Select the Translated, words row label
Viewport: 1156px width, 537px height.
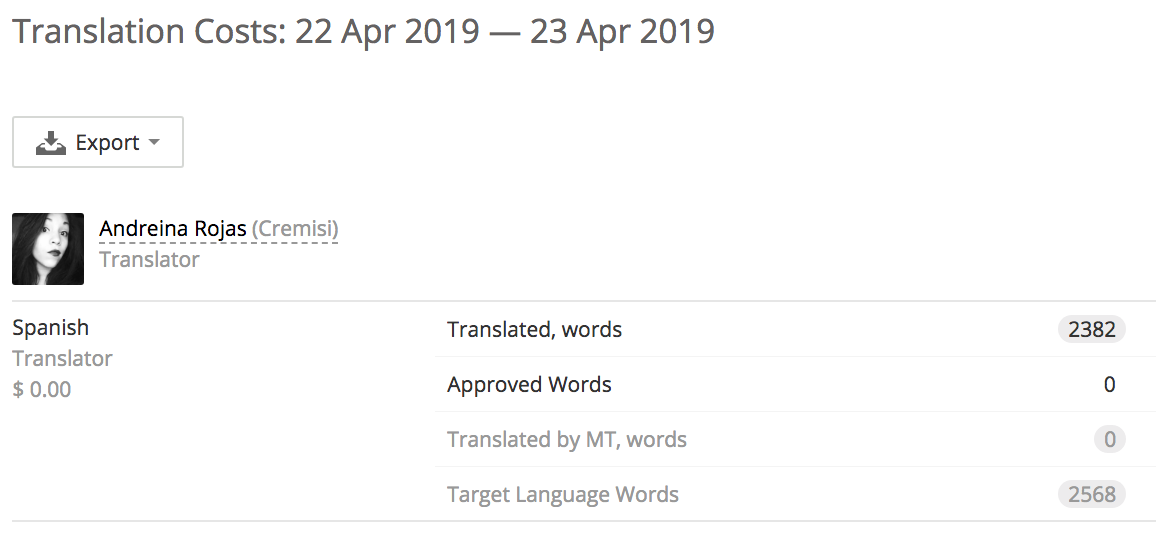pyautogui.click(x=534, y=330)
